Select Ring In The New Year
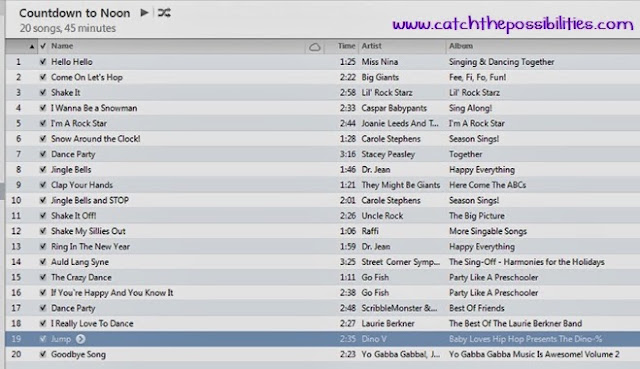This screenshot has height=369, width=640. pos(90,247)
